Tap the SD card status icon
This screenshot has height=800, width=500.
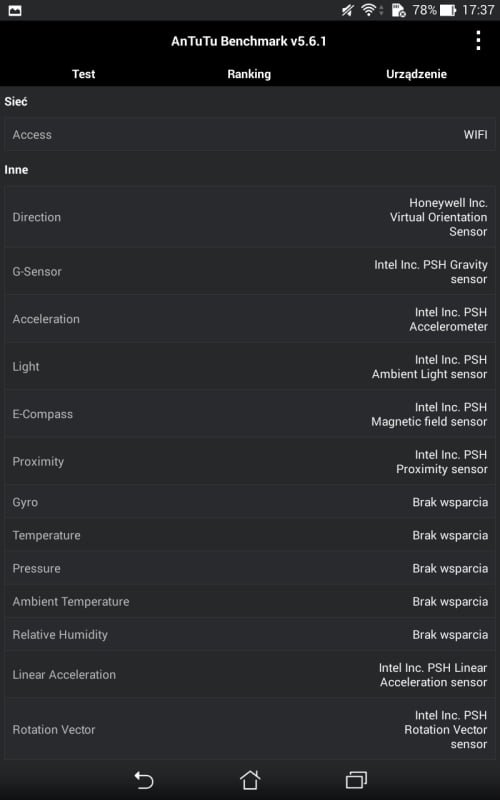click(x=398, y=10)
